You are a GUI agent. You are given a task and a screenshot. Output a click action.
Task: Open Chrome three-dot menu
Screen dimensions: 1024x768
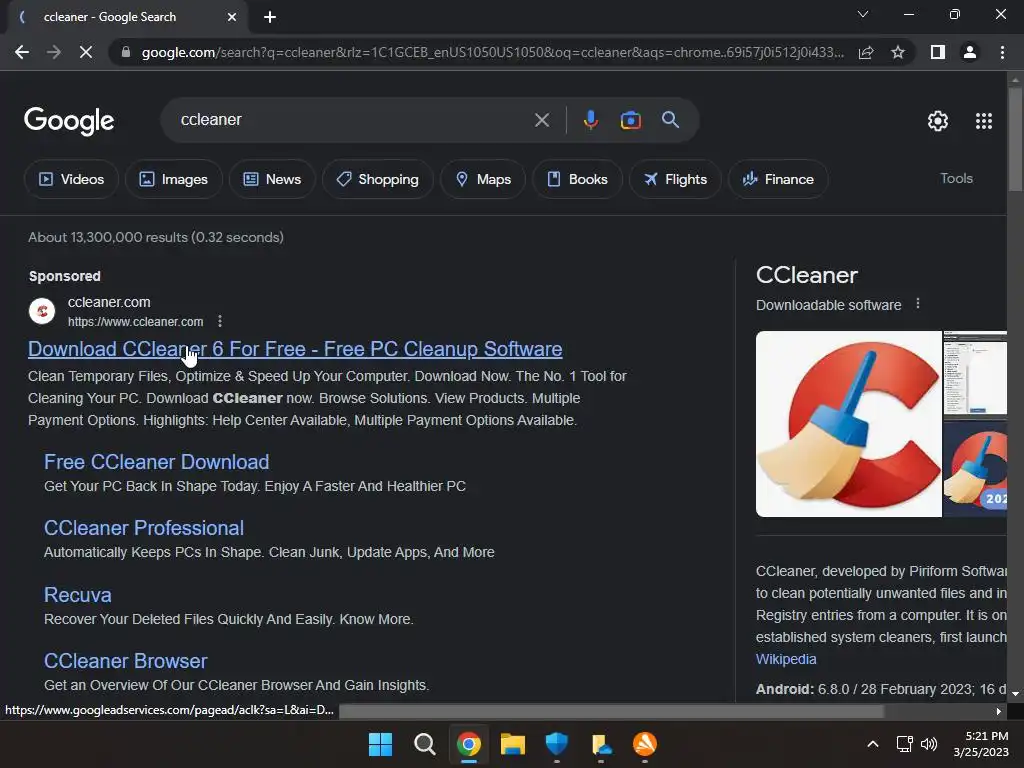coord(1002,52)
